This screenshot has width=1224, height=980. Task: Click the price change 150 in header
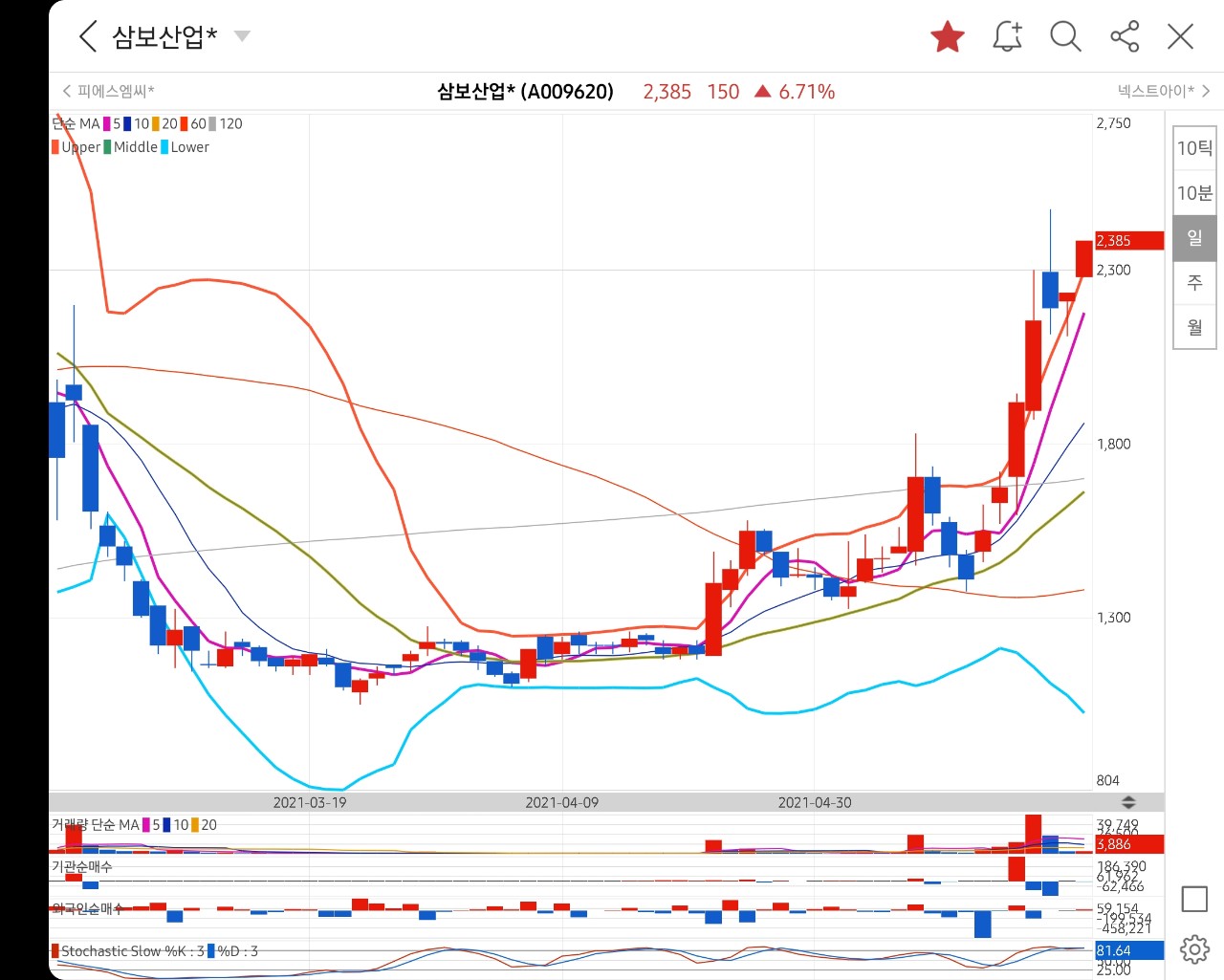click(x=723, y=92)
